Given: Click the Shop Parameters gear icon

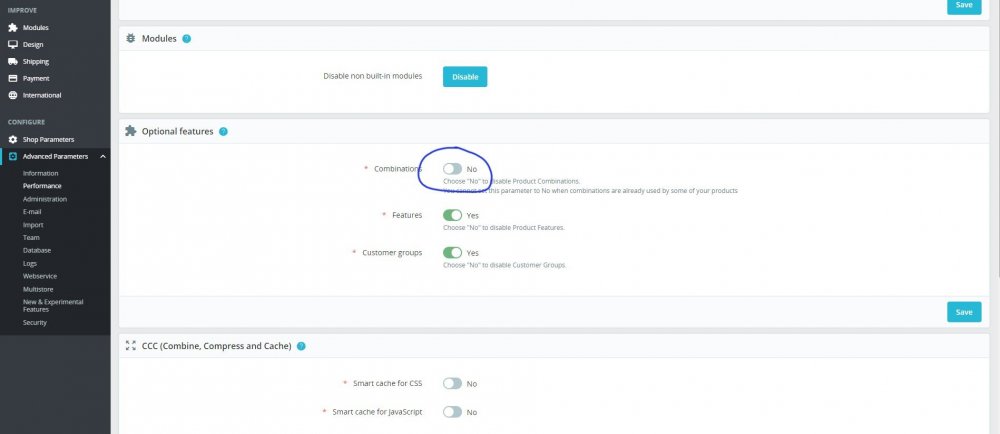Looking at the screenshot, I should coord(13,139).
